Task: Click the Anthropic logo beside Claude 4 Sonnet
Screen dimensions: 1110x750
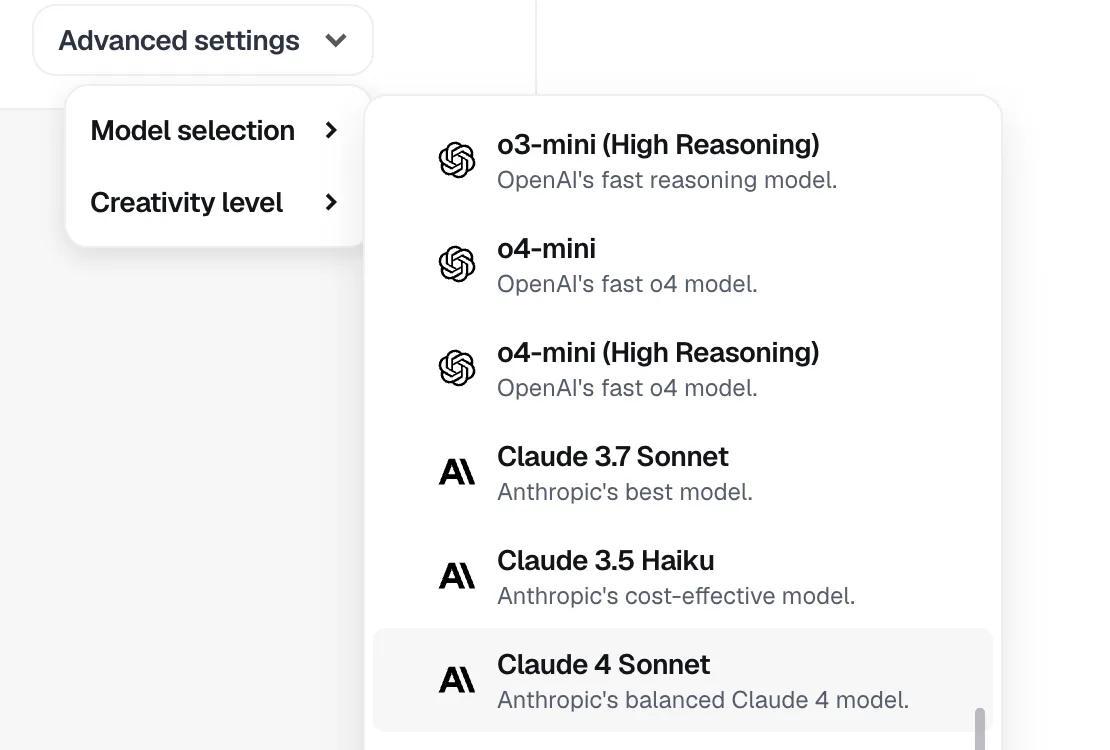Action: [457, 680]
